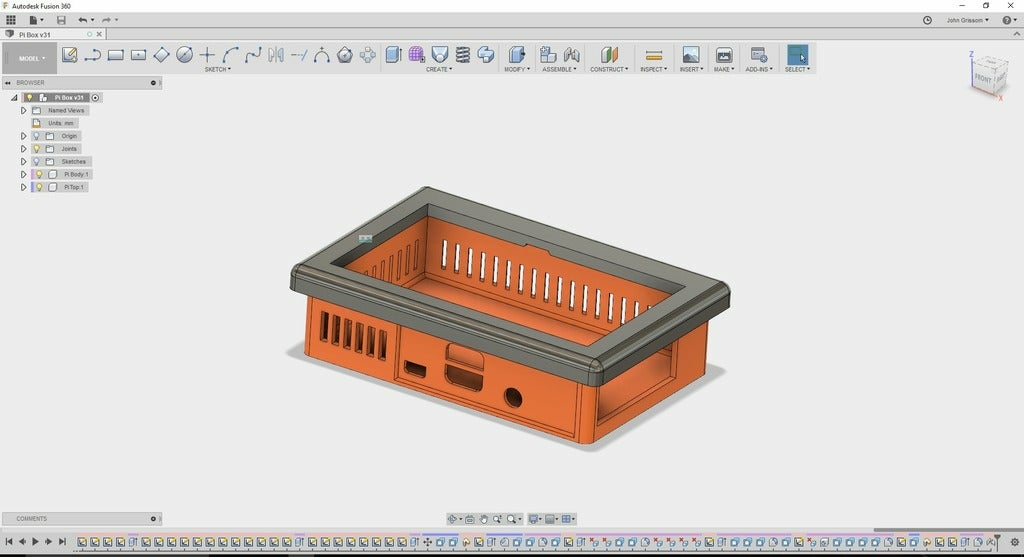This screenshot has width=1024, height=557.
Task: Show the Sketches folder via lightbulb
Action: click(37, 161)
